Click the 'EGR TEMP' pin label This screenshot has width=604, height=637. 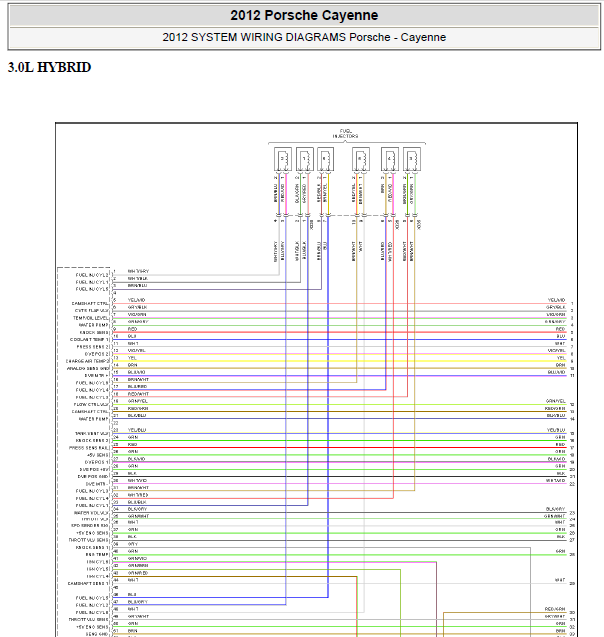coord(97,555)
